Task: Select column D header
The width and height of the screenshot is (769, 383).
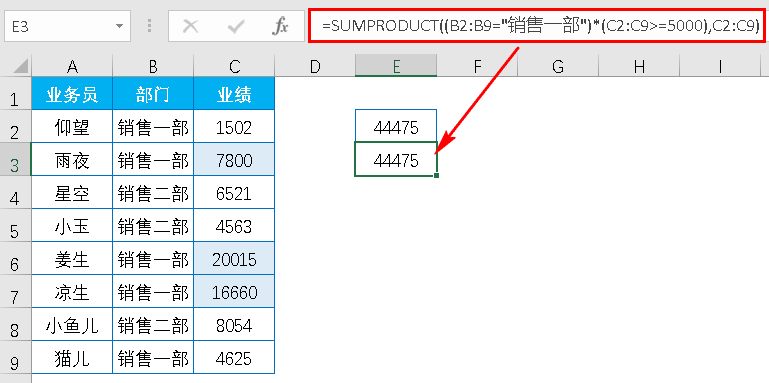Action: (315, 66)
